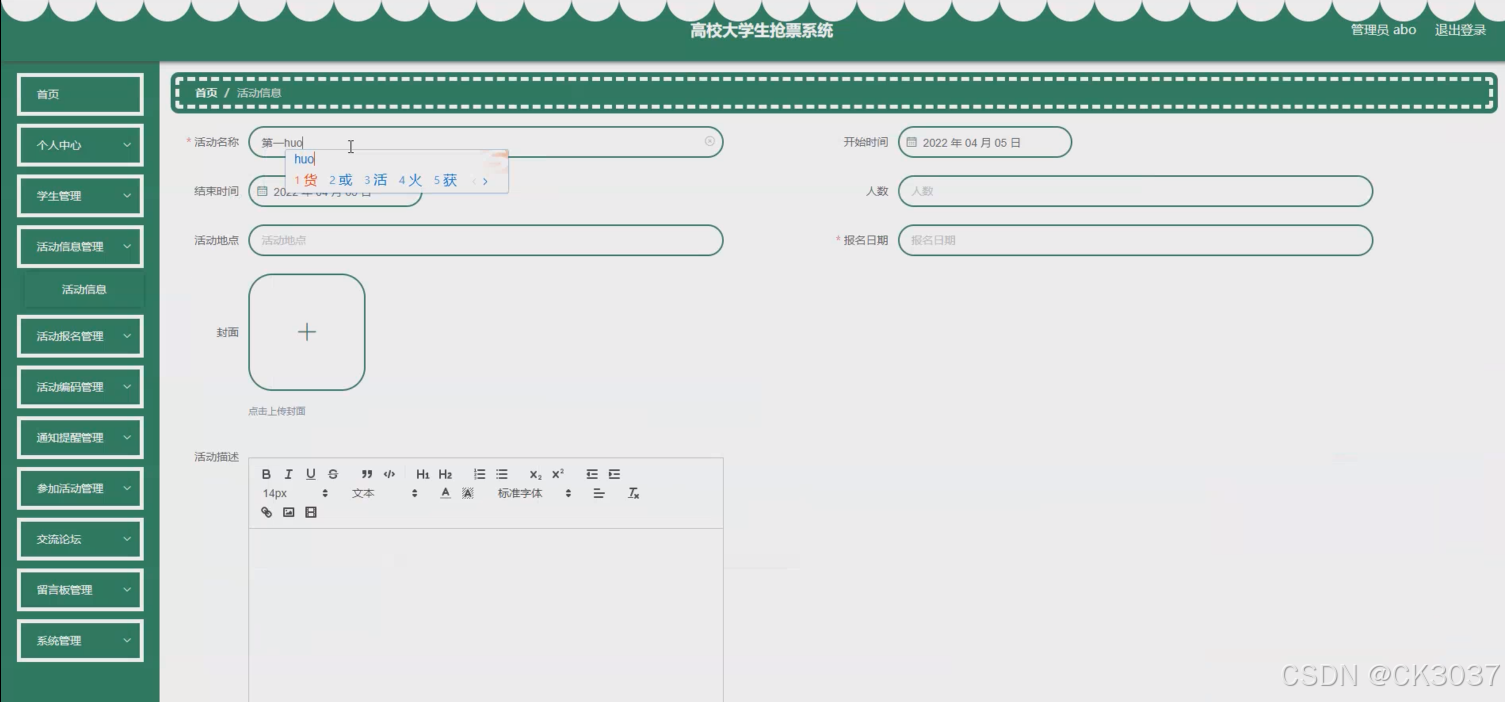This screenshot has height=702, width=1505.
Task: Open the 开始时间 date picker field
Action: 985,142
